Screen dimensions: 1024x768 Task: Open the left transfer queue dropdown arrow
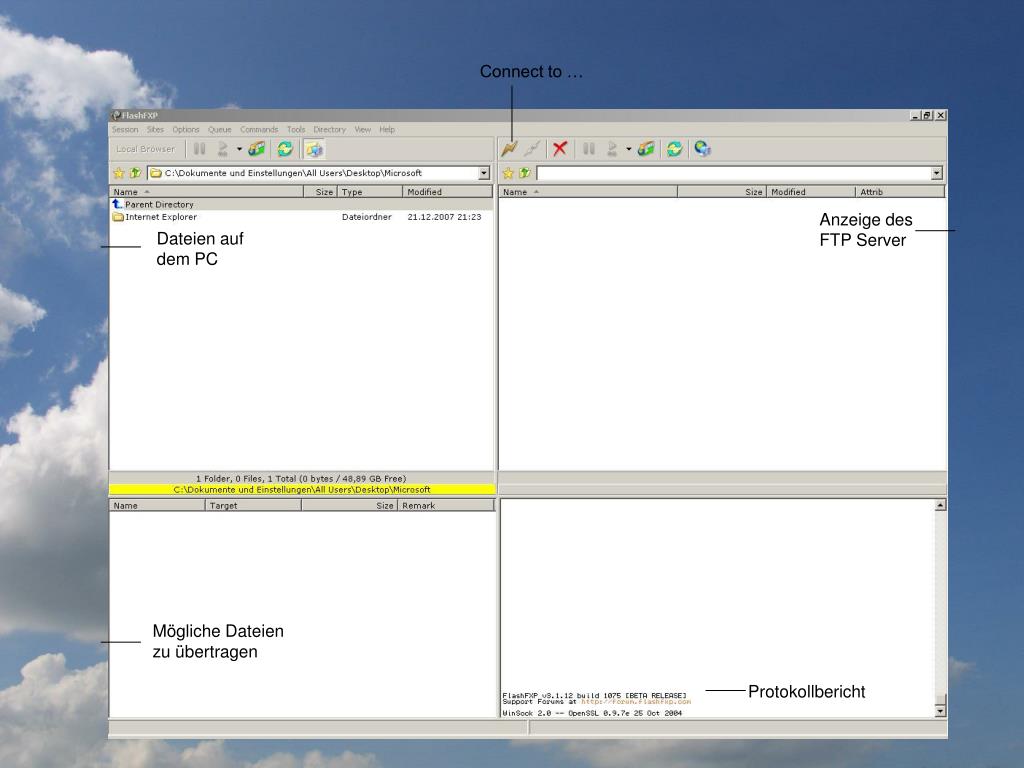[x=239, y=149]
